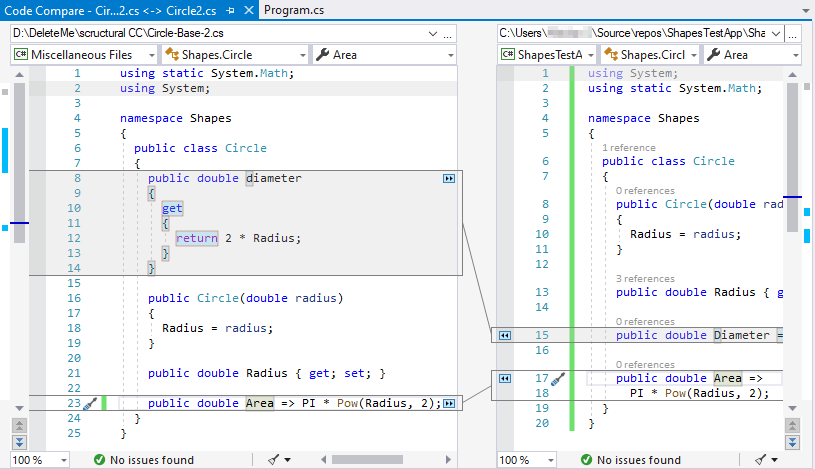The height and width of the screenshot is (469, 815).
Task: Click C# icon in ShapesTestApp box
Action: [x=508, y=55]
